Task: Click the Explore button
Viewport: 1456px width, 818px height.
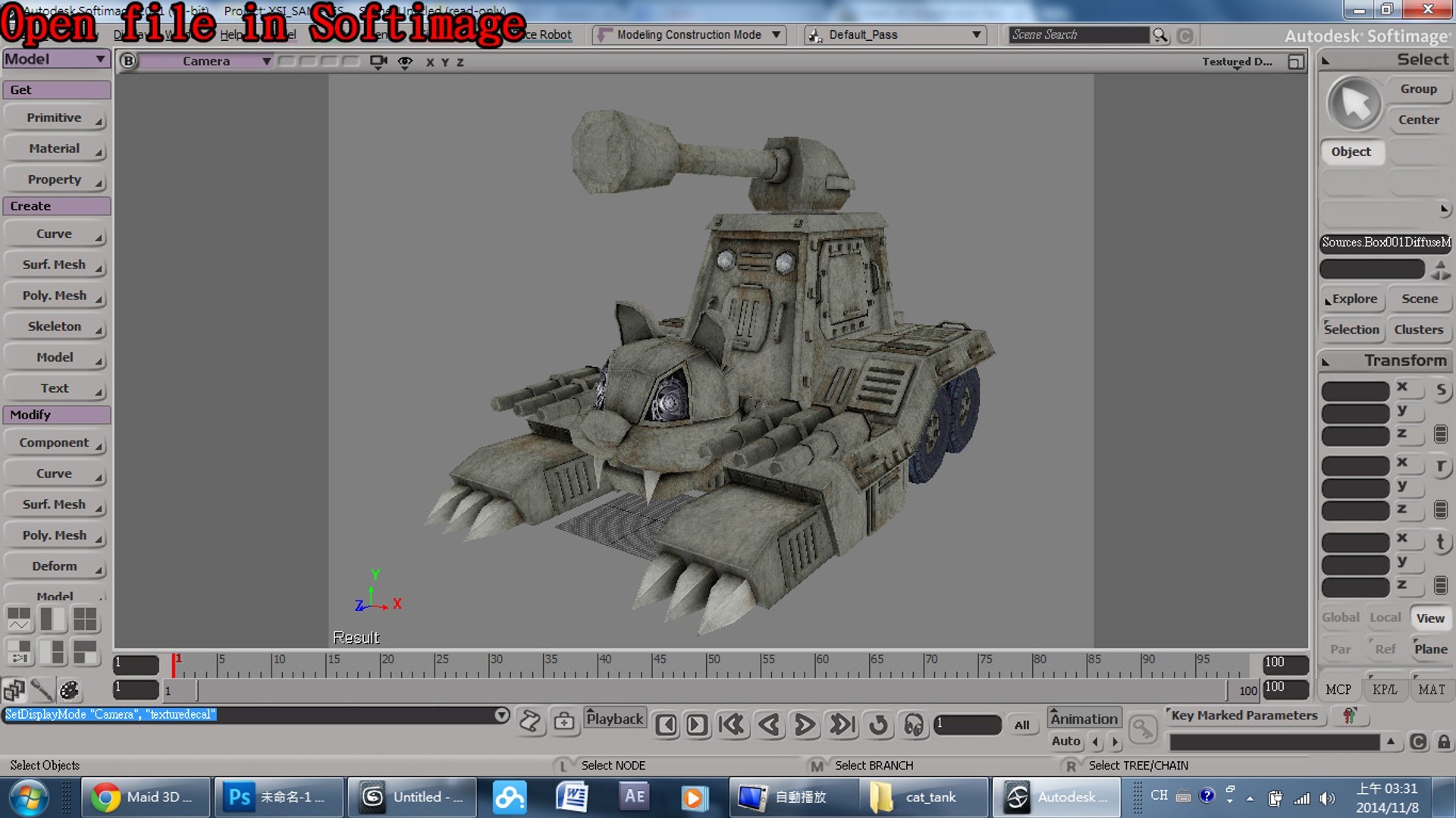Action: (1353, 299)
